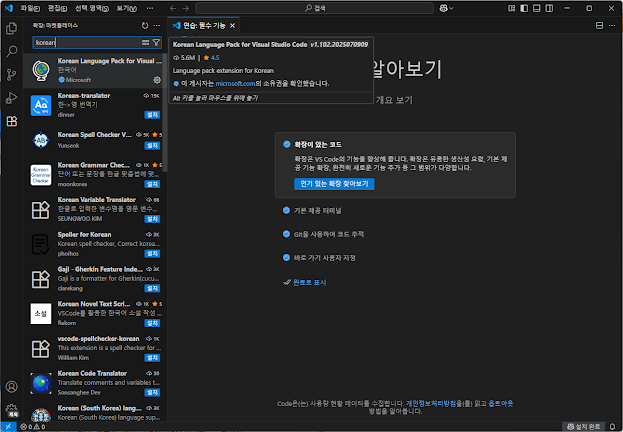Install the Korean Code Translator extension

click(152, 392)
